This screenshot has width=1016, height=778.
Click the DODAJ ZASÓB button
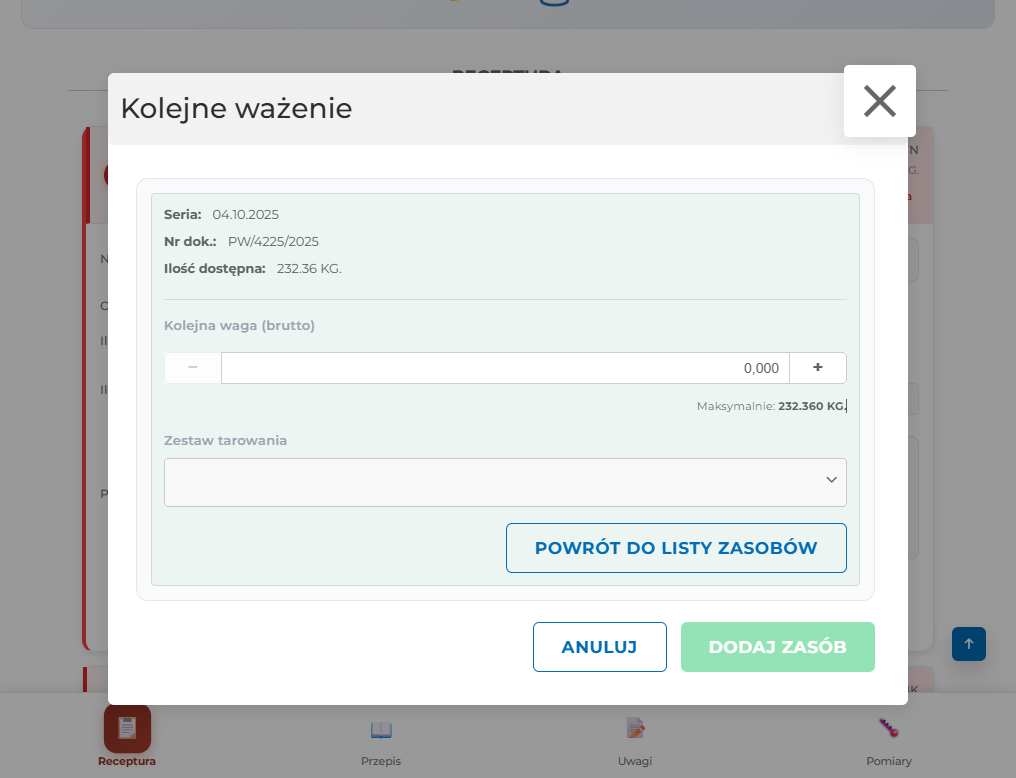pos(777,647)
